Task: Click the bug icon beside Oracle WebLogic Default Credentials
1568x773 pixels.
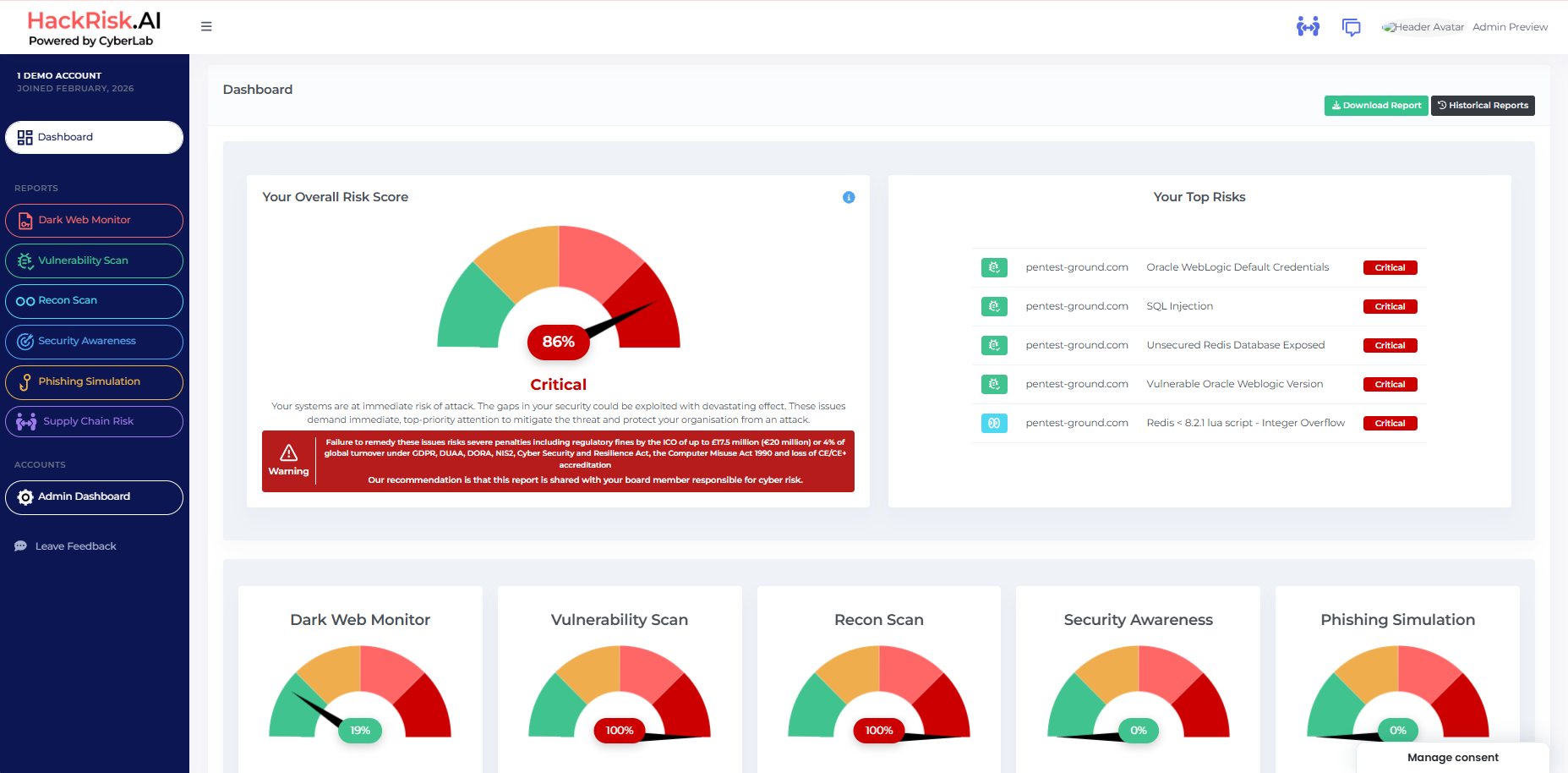Action: pyautogui.click(x=994, y=267)
